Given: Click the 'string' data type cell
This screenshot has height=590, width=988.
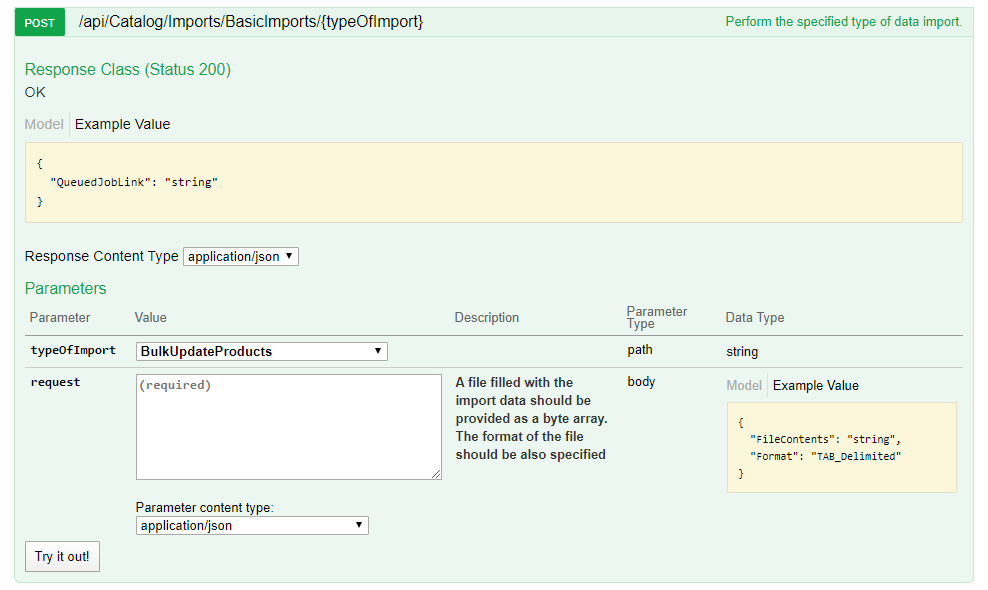Looking at the screenshot, I should pyautogui.click(x=742, y=352).
